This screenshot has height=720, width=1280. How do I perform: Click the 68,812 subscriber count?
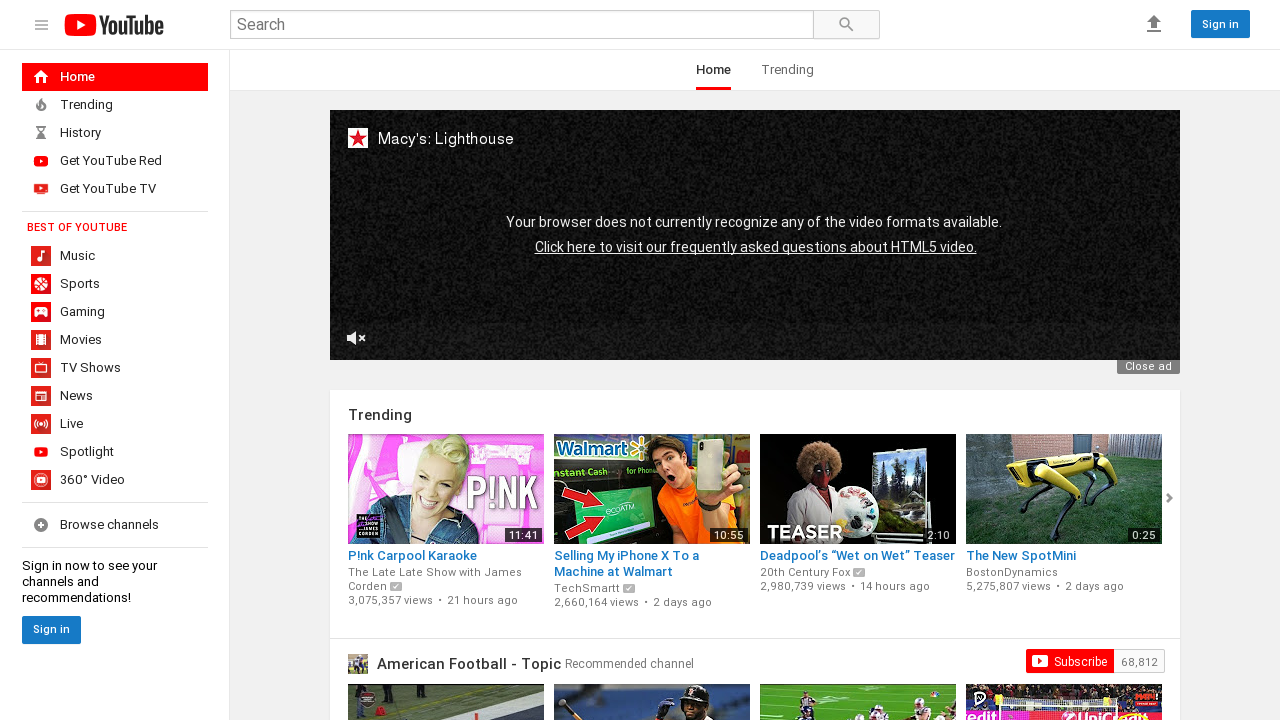coord(1139,661)
